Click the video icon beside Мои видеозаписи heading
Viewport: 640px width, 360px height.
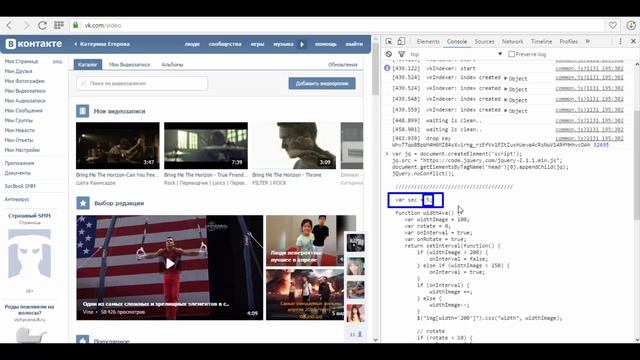(82, 111)
